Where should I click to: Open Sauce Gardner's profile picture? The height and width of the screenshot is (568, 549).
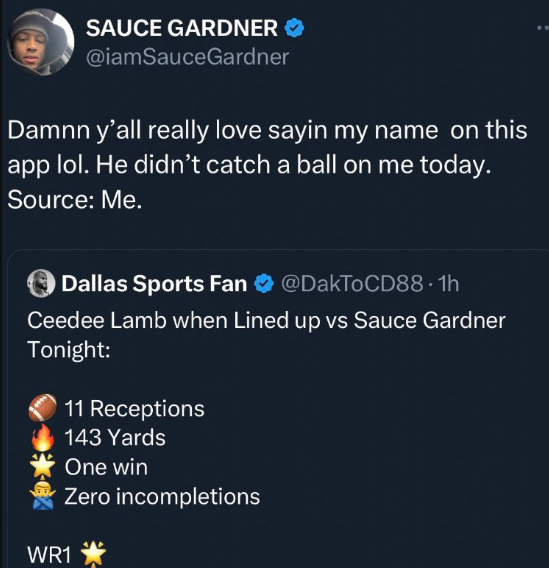click(40, 42)
